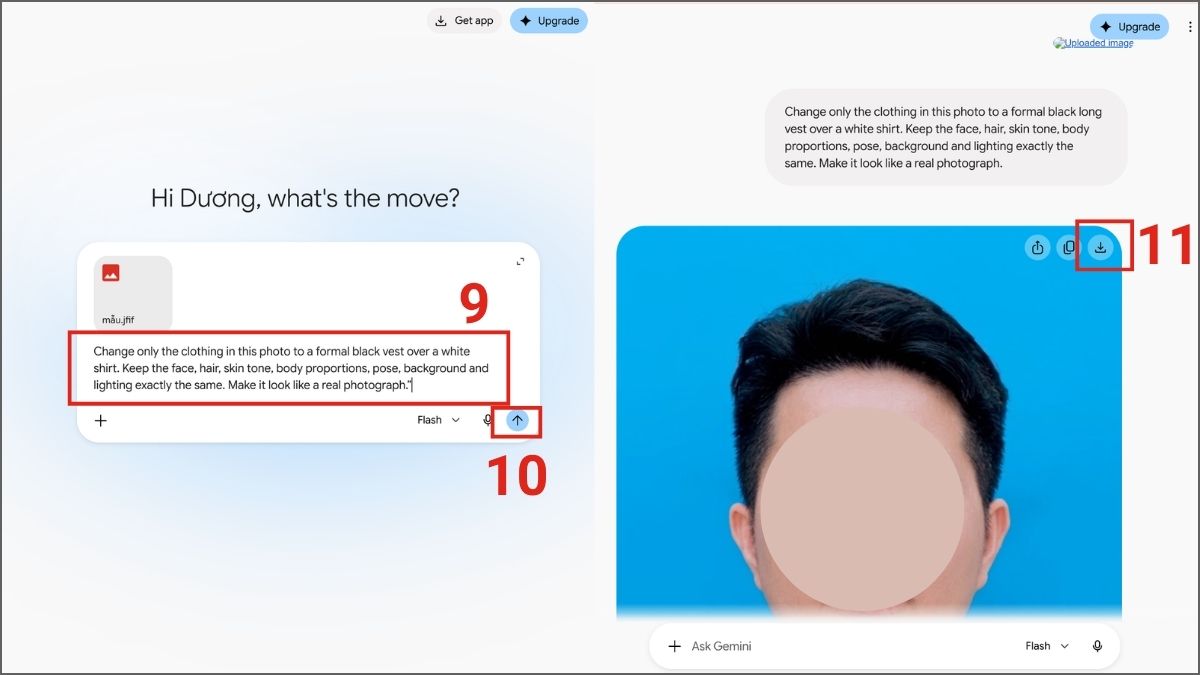Viewport: 1200px width, 675px height.
Task: Open the generated portrait image with the blue background
Action: pos(869,422)
